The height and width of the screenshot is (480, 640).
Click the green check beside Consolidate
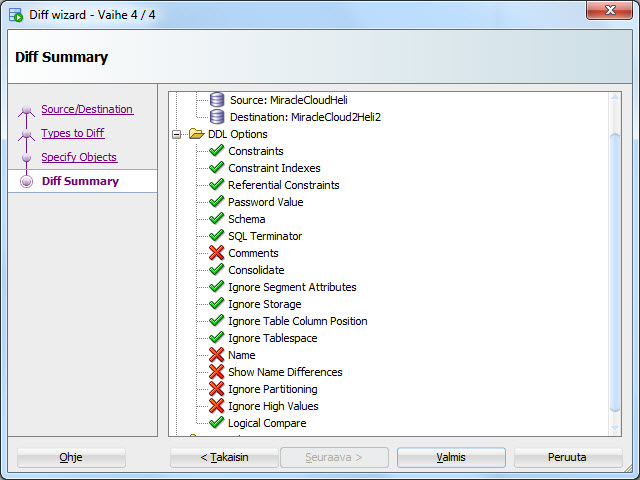click(216, 270)
